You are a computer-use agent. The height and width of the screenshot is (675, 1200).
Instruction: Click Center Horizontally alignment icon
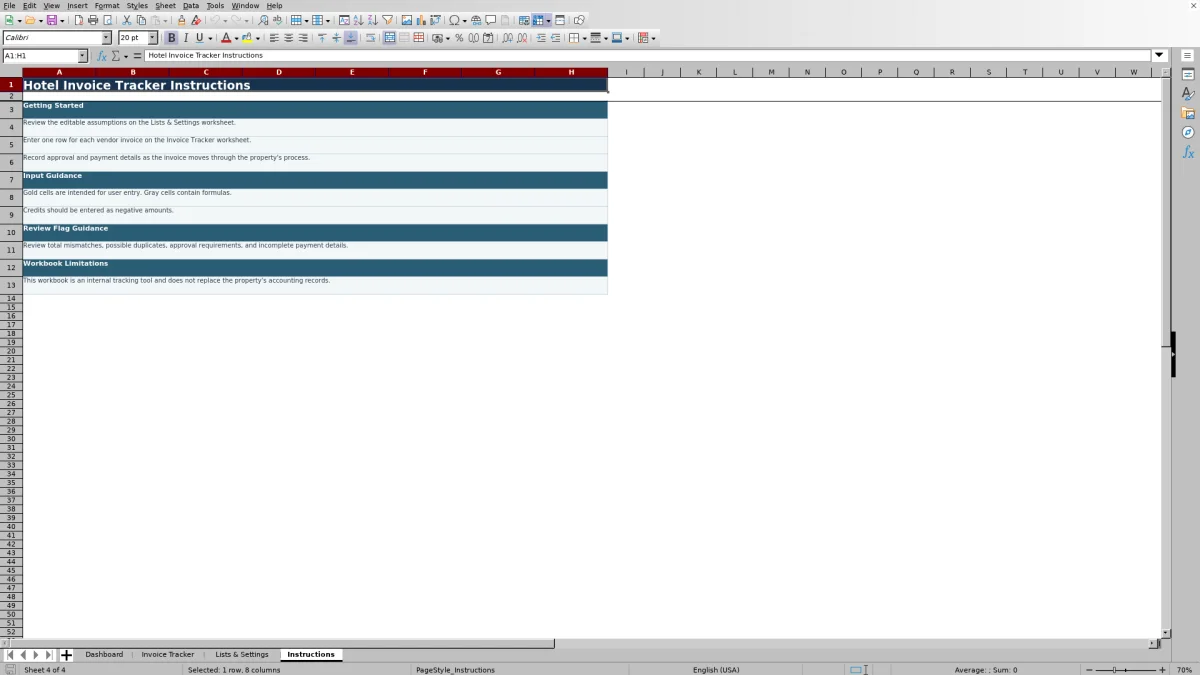point(289,38)
